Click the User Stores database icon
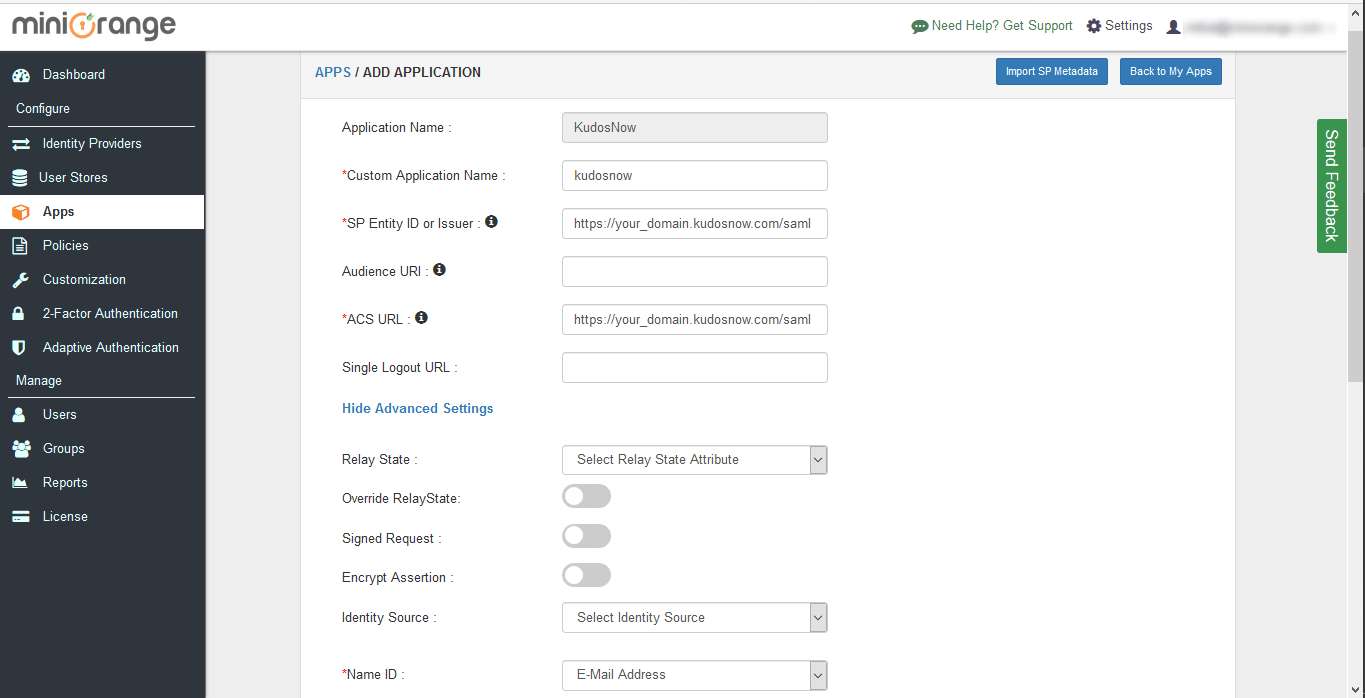Image resolution: width=1365 pixels, height=698 pixels. point(19,178)
